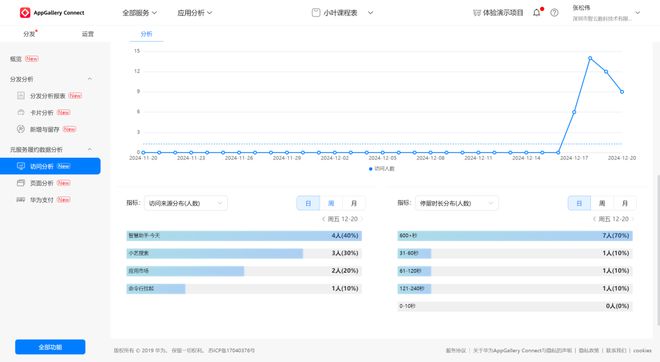This screenshot has width=660, height=362.
Task: Click the page vertical scrollbar
Action: coord(658,250)
